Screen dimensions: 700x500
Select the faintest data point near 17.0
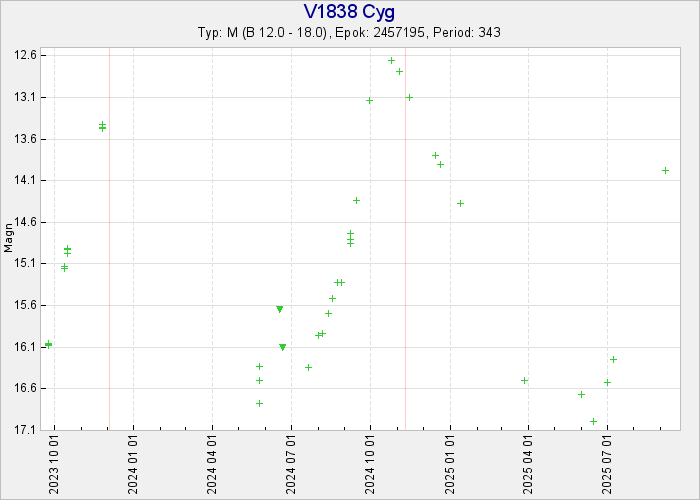[x=593, y=421]
